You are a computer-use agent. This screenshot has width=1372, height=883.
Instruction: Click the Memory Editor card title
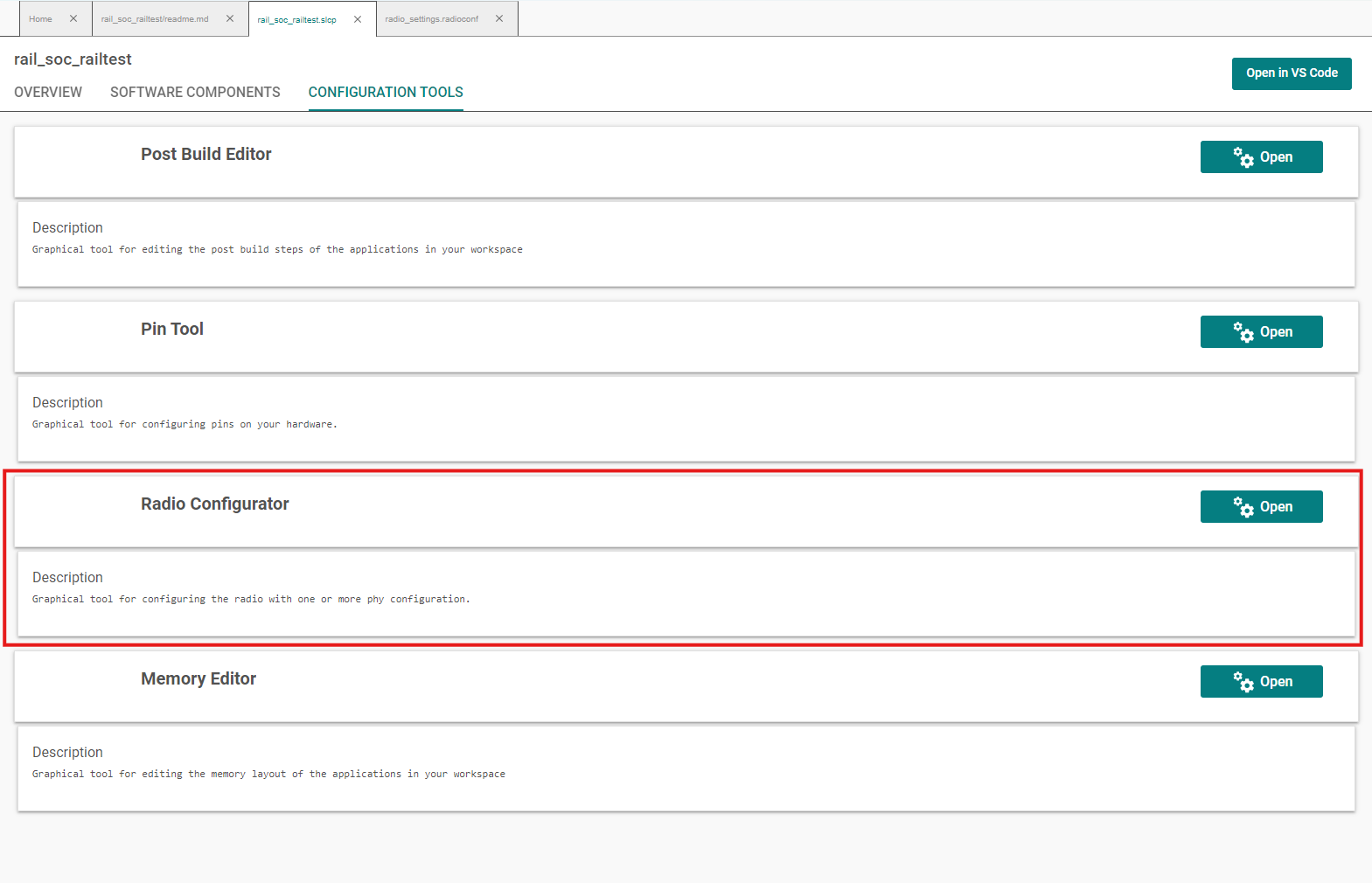click(198, 679)
